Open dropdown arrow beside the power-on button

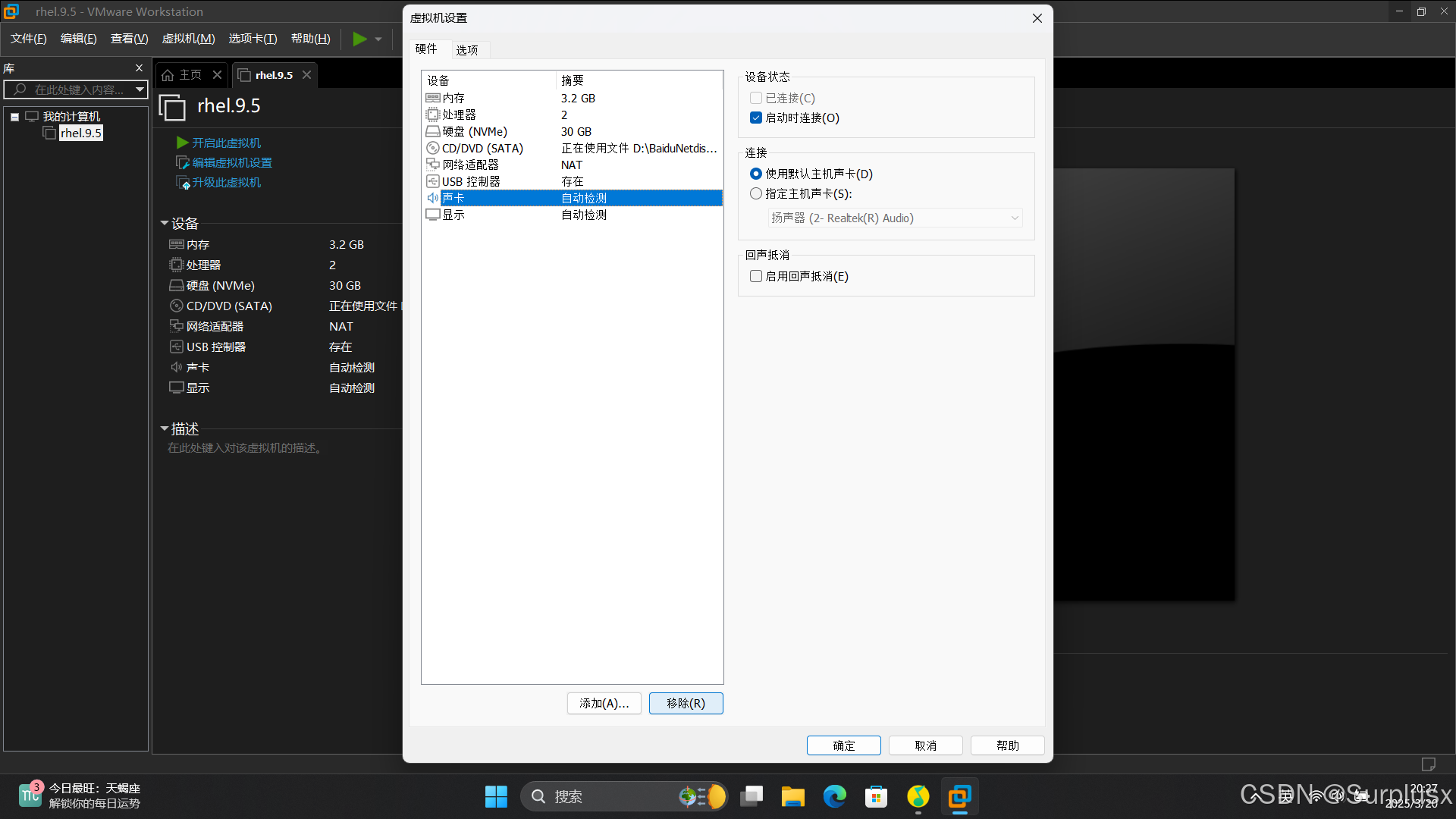(378, 39)
